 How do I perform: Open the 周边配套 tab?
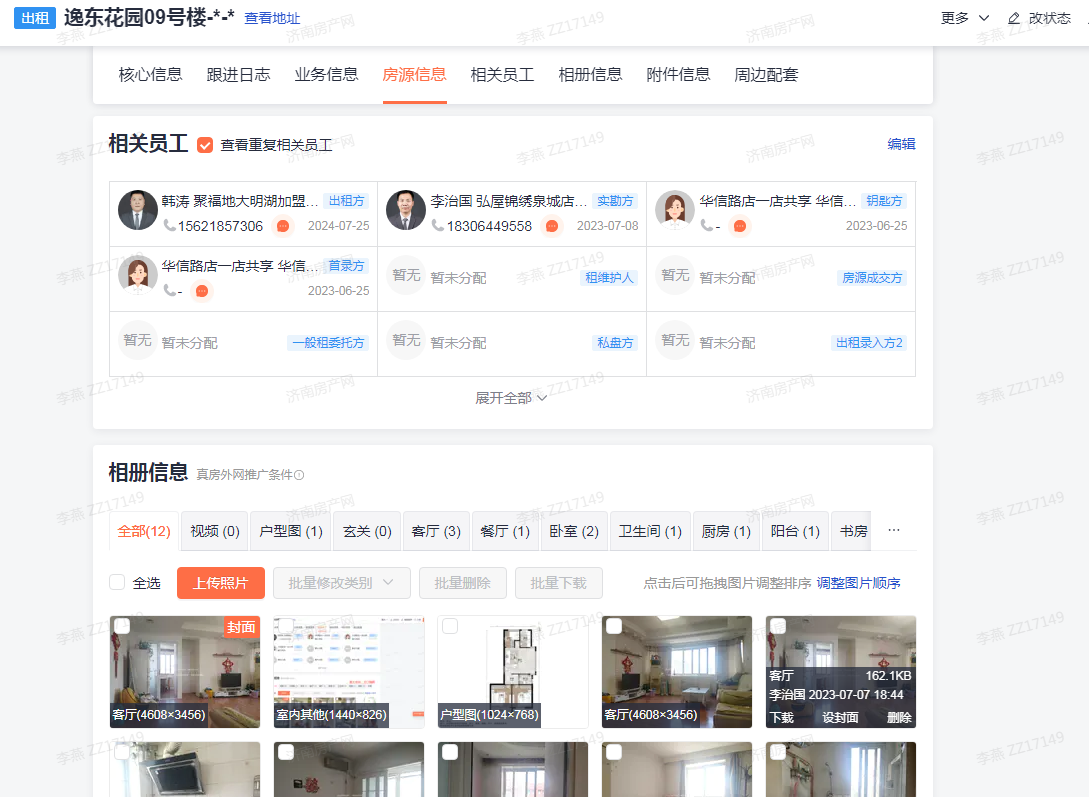tap(767, 75)
